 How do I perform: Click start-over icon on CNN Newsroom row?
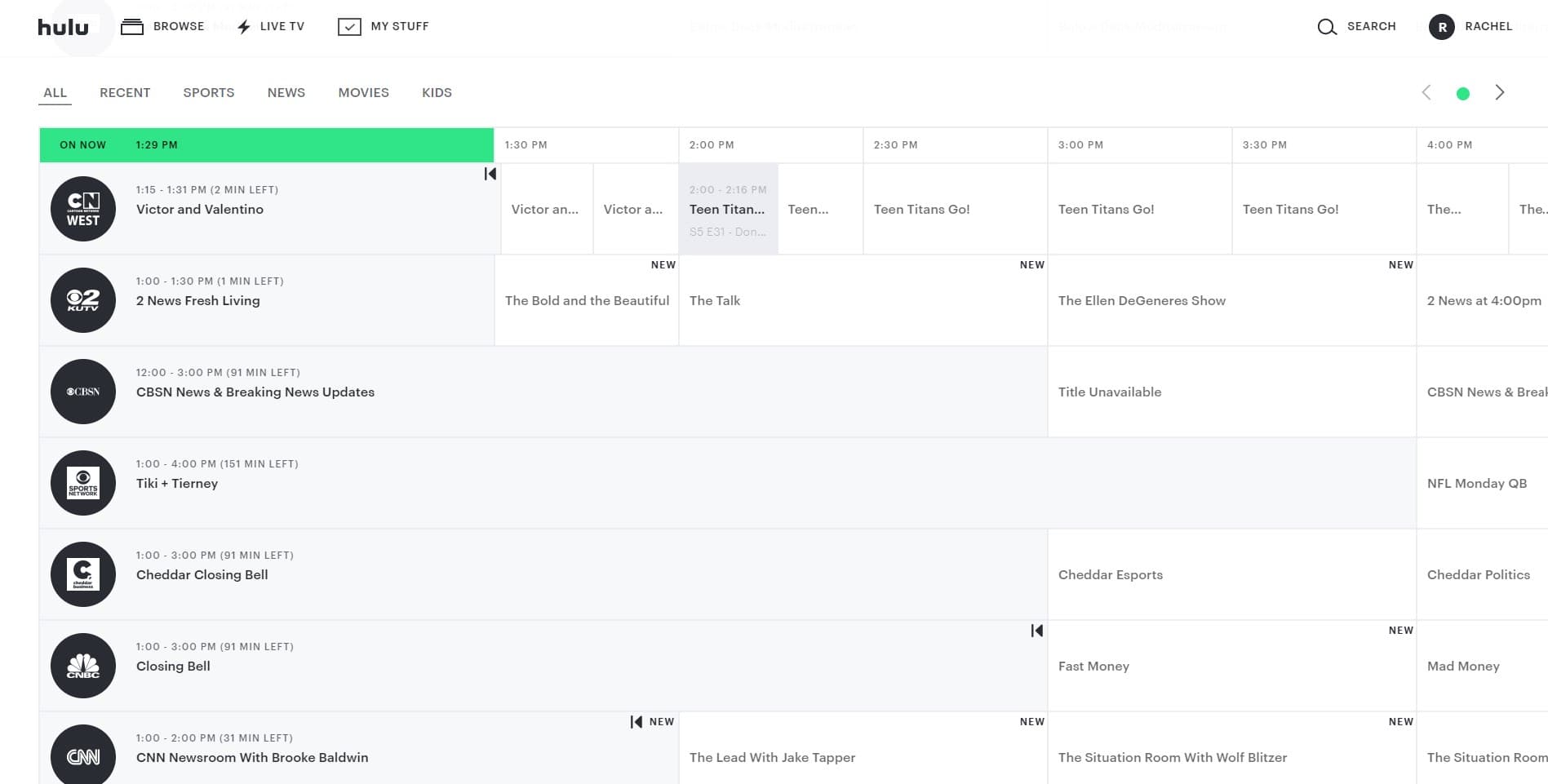tap(636, 722)
